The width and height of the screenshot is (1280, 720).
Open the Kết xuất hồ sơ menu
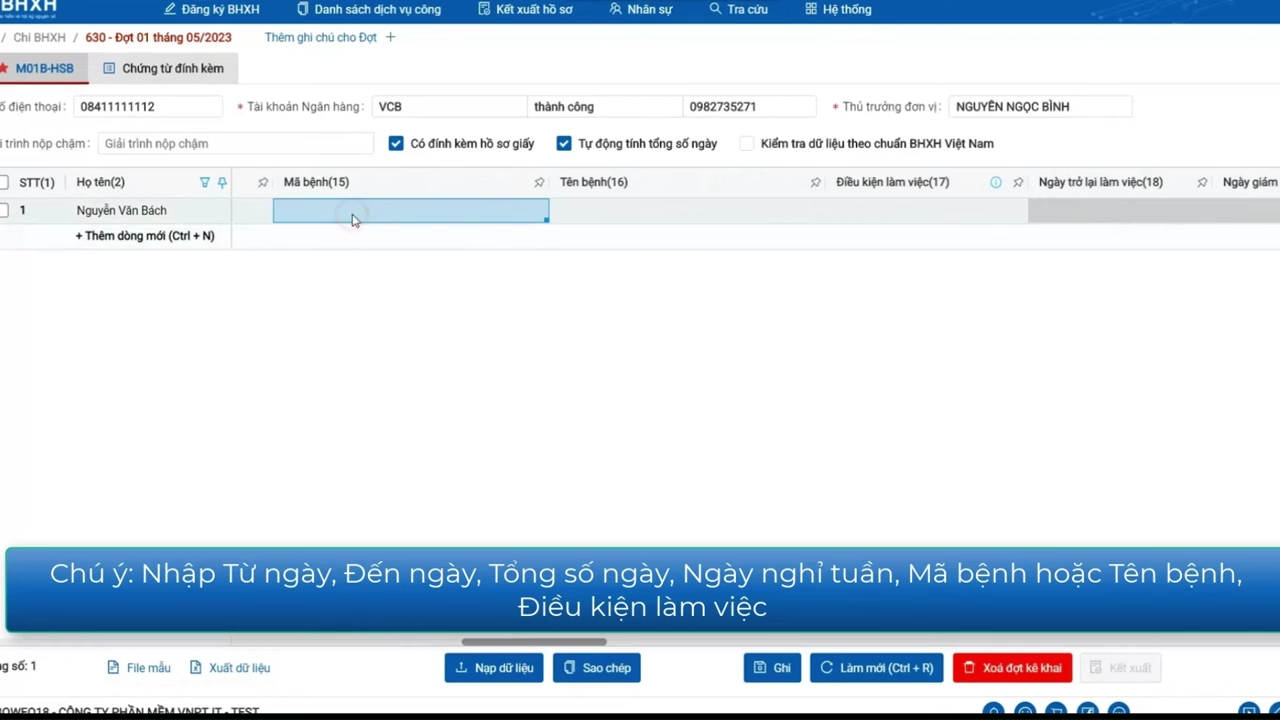[x=526, y=9]
